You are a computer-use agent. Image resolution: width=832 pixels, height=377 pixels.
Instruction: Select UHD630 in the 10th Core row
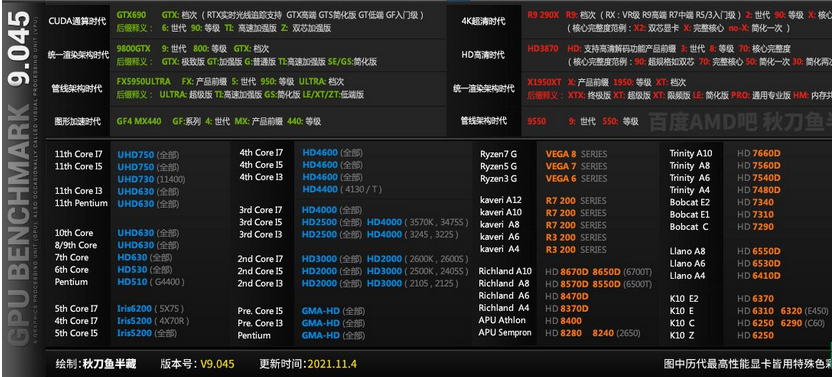(135, 233)
